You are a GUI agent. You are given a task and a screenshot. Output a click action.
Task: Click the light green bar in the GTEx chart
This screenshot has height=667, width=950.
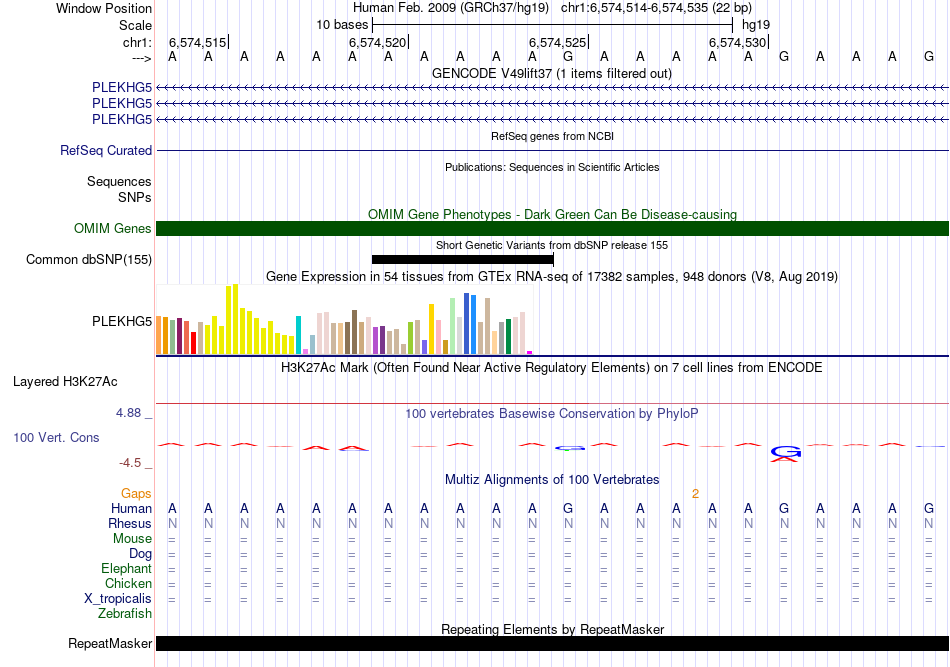tap(452, 326)
